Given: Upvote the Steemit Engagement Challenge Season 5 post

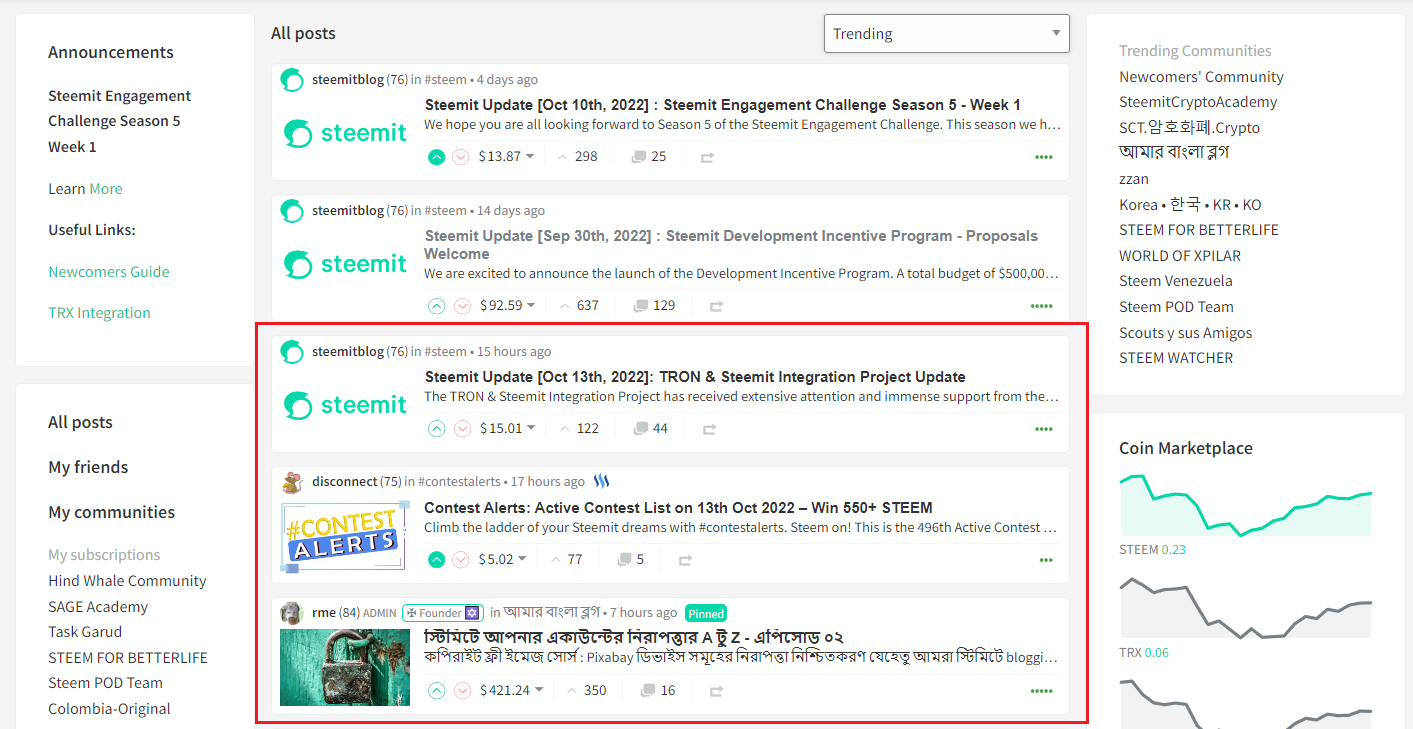Looking at the screenshot, I should 436,157.
